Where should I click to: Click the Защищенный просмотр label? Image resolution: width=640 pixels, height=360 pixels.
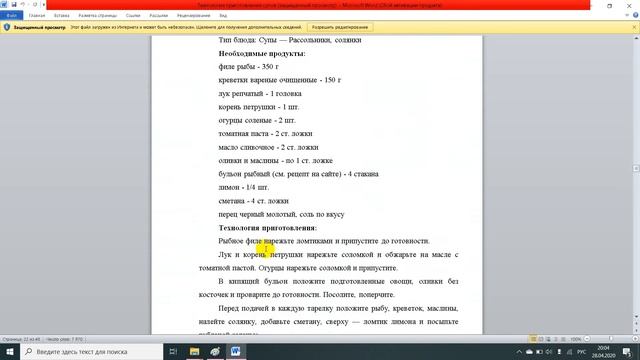(39, 27)
